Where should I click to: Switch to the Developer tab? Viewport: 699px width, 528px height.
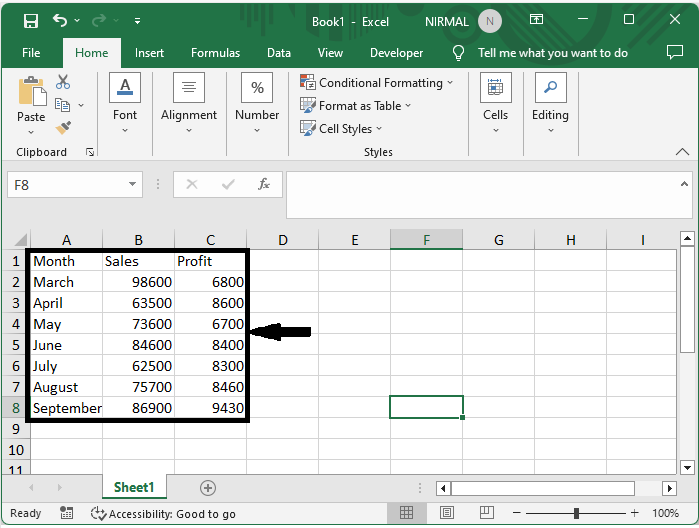click(x=396, y=53)
